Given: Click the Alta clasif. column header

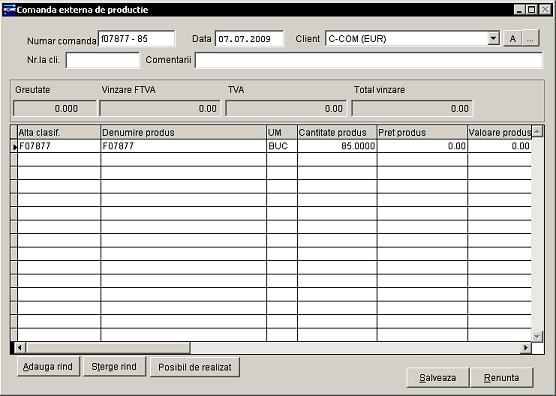Looking at the screenshot, I should tap(59, 132).
